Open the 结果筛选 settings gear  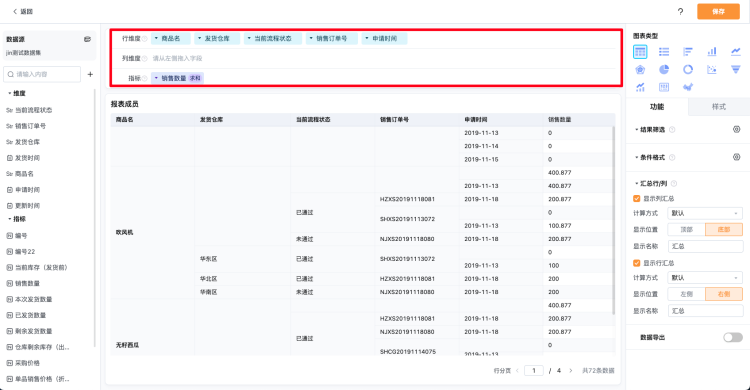pos(737,129)
